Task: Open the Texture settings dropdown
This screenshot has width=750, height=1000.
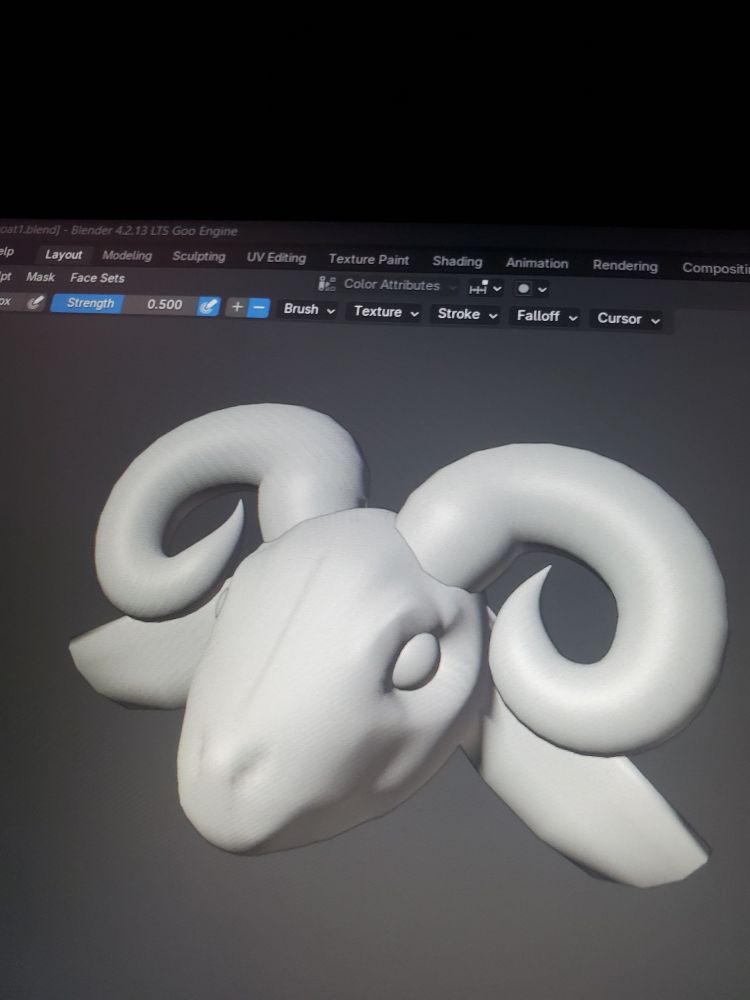Action: pyautogui.click(x=385, y=312)
